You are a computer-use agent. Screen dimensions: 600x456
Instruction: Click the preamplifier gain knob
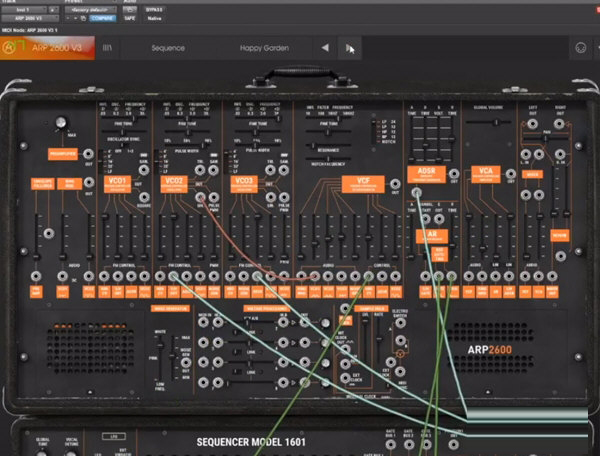coord(61,122)
